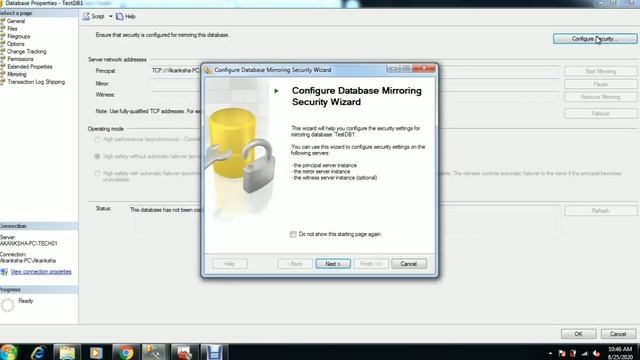The width and height of the screenshot is (640, 360).
Task: Click the network signal tray icon
Action: tap(584, 353)
